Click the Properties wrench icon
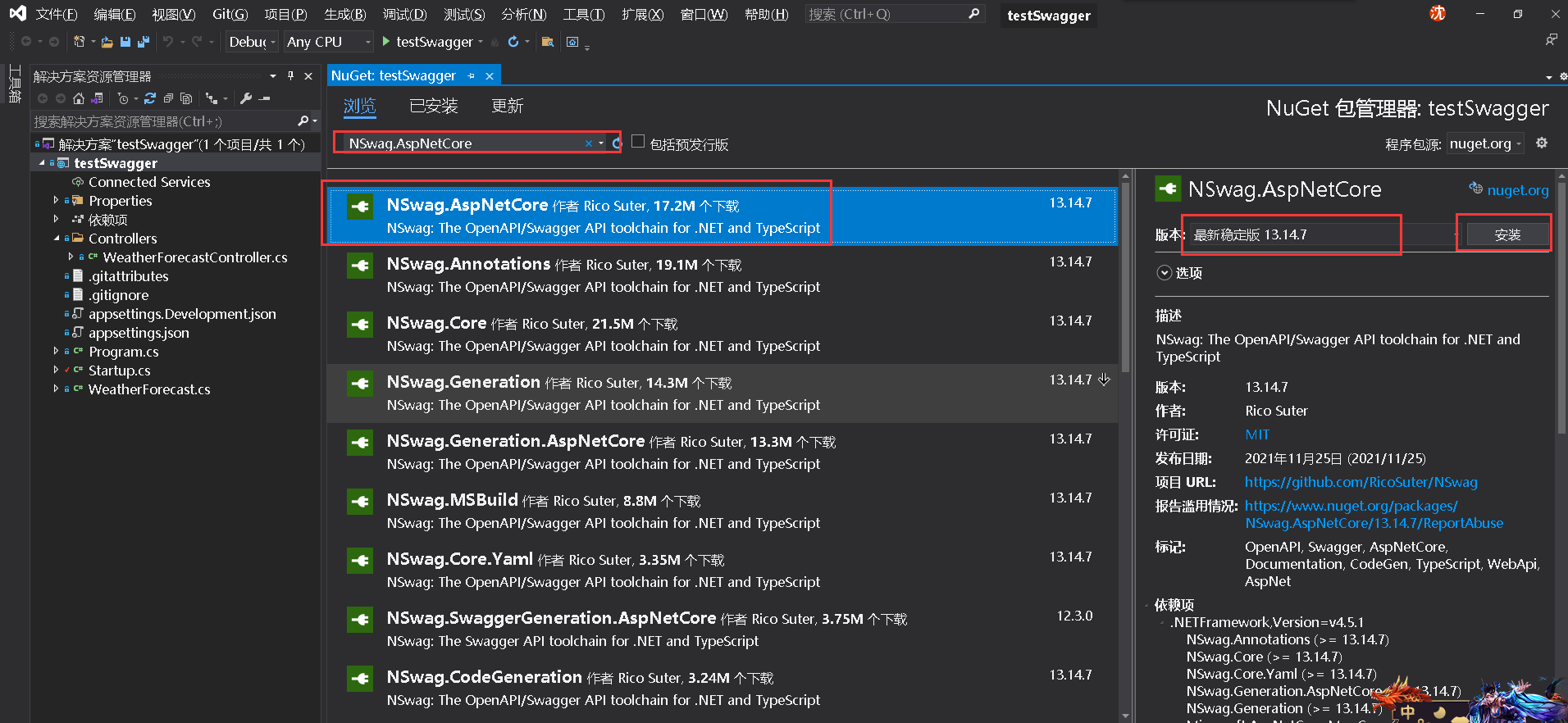 click(246, 98)
